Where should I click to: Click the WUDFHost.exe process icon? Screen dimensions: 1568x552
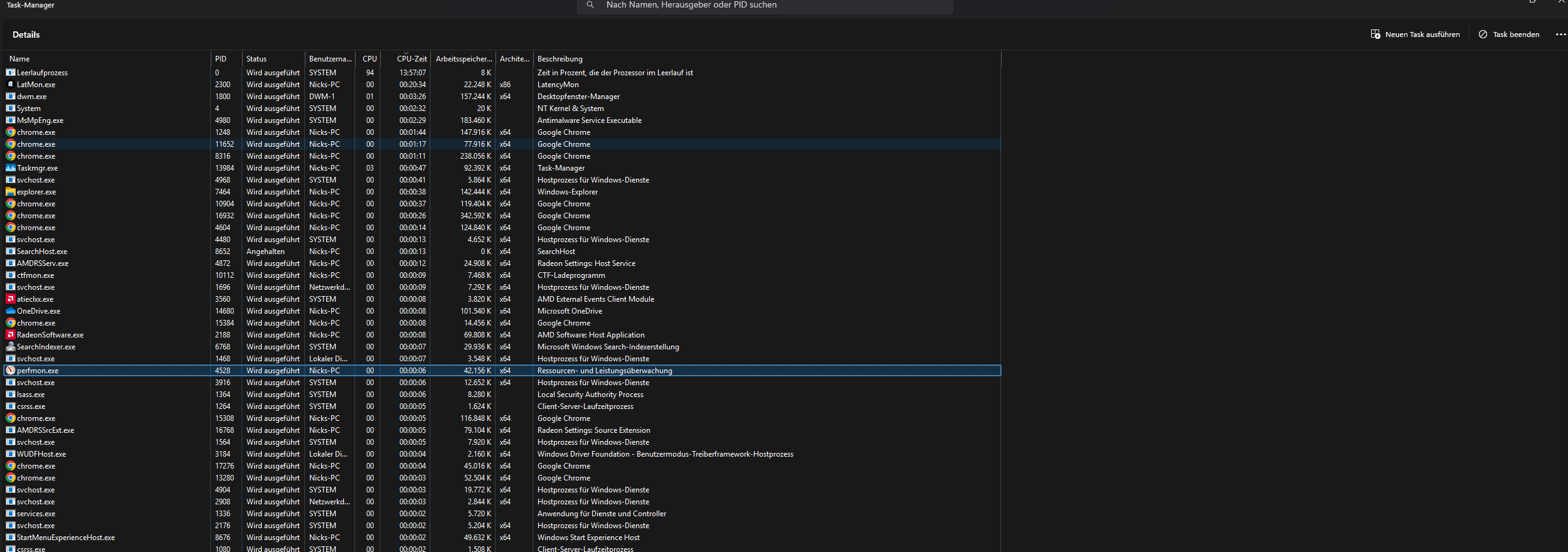(11, 454)
